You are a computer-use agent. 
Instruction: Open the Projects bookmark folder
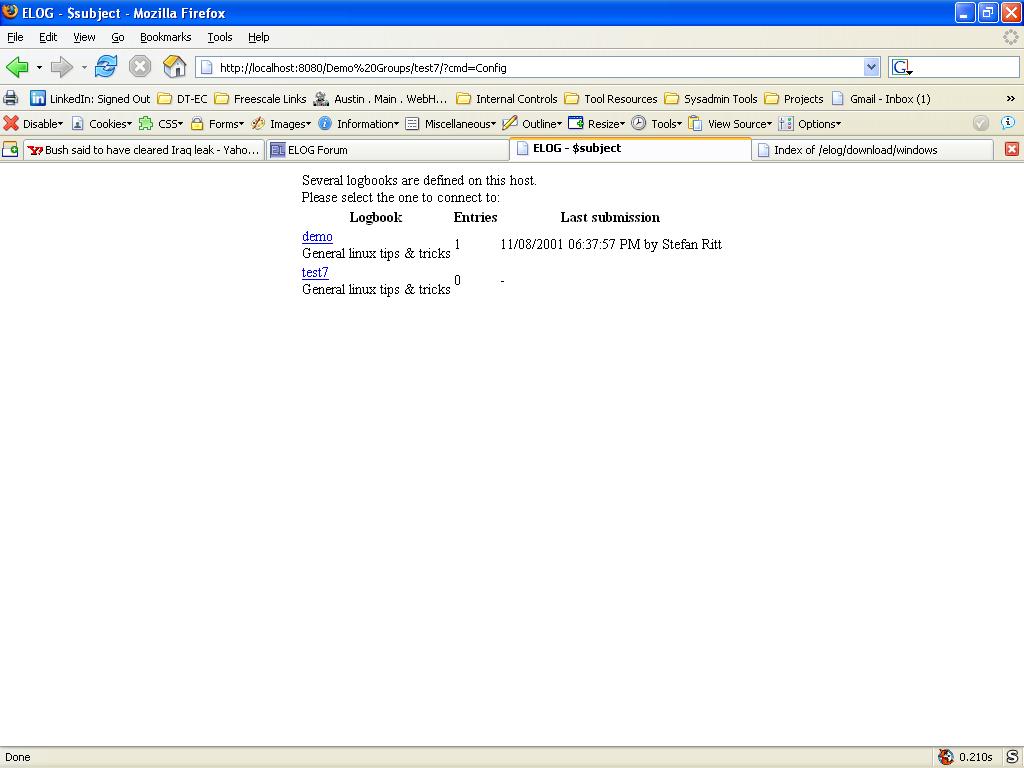pyautogui.click(x=793, y=99)
